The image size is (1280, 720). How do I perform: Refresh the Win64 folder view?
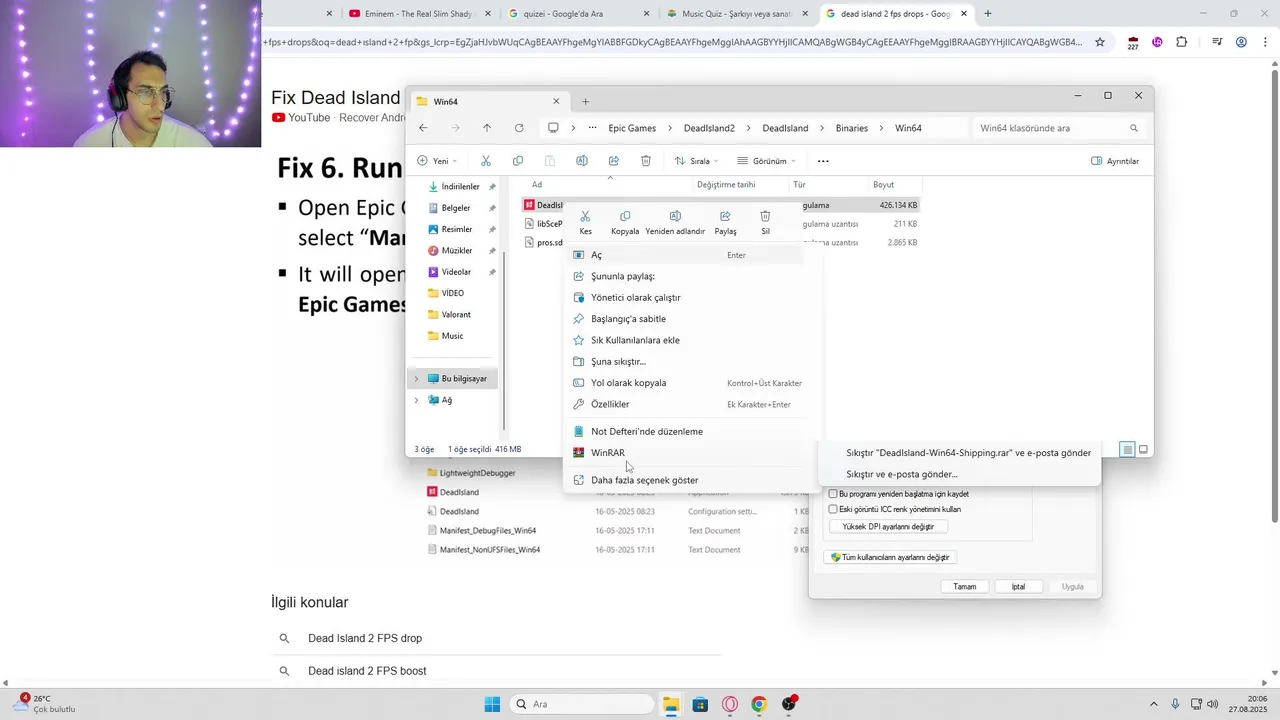tap(519, 128)
